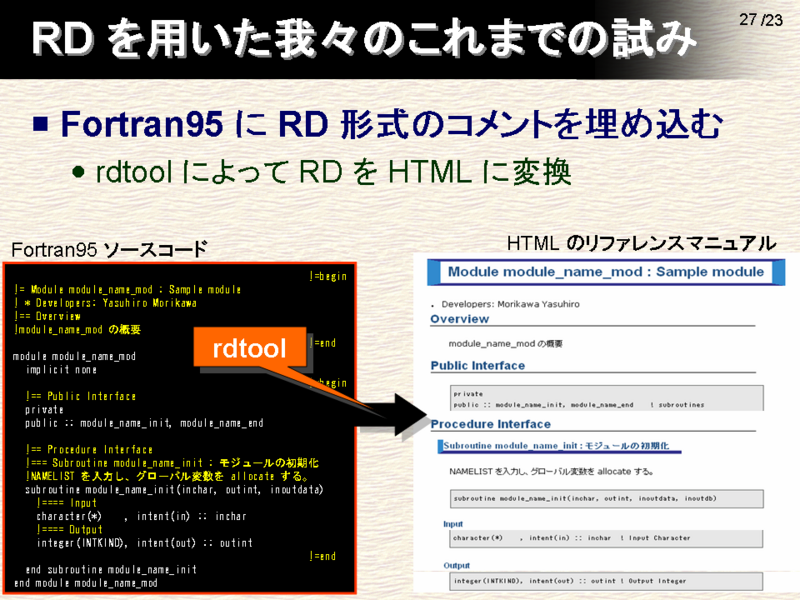The image size is (800, 600).
Task: Open the Procedure Interface section heading
Action: point(490,424)
